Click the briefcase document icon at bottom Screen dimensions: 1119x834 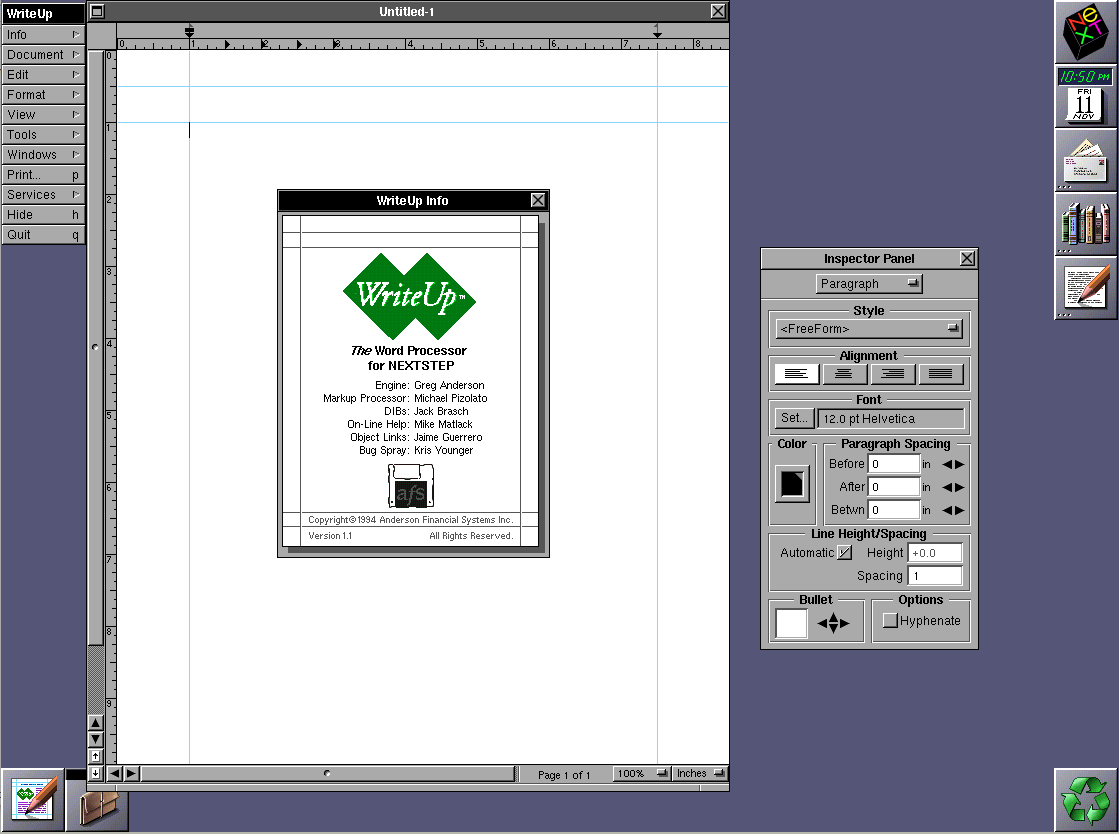(98, 808)
